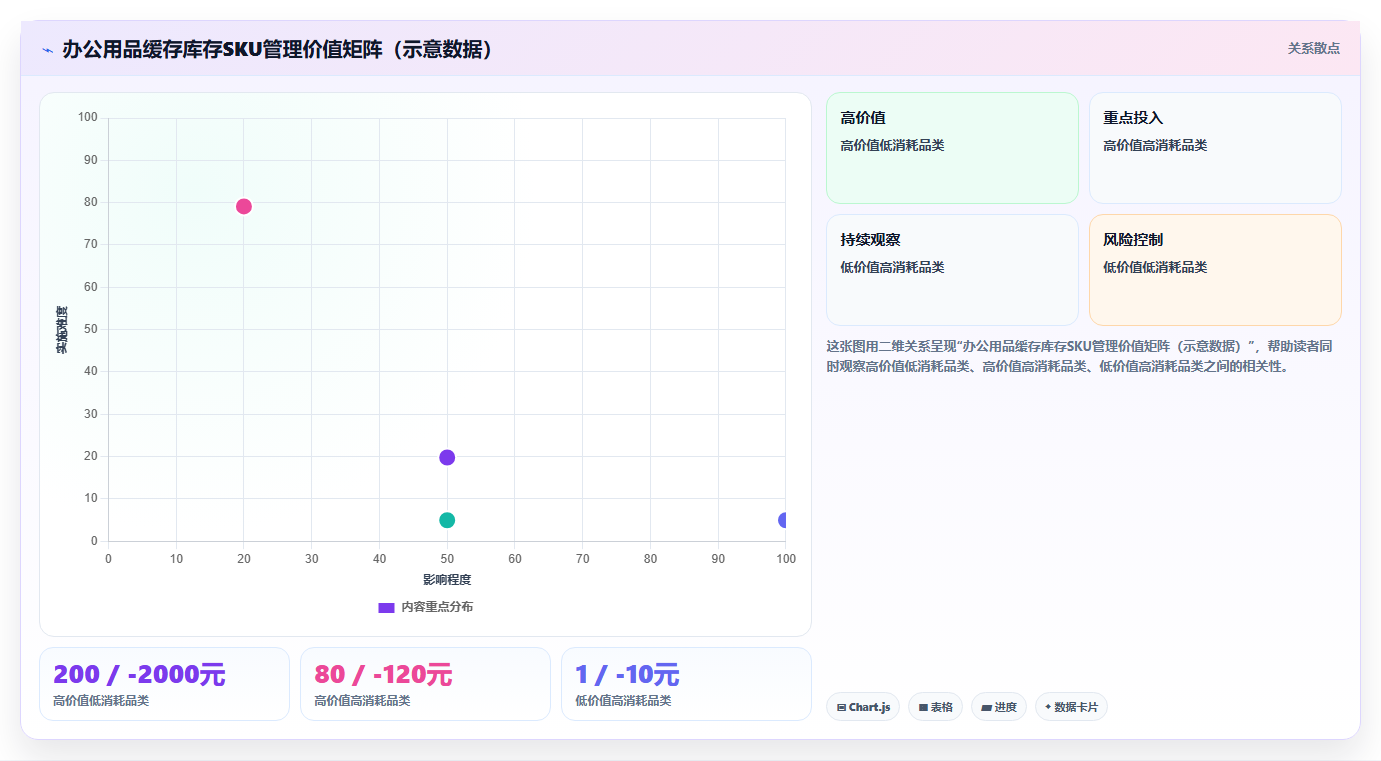Toggle the 内容重点分布 legend swatch
1381x761 pixels.
[386, 607]
